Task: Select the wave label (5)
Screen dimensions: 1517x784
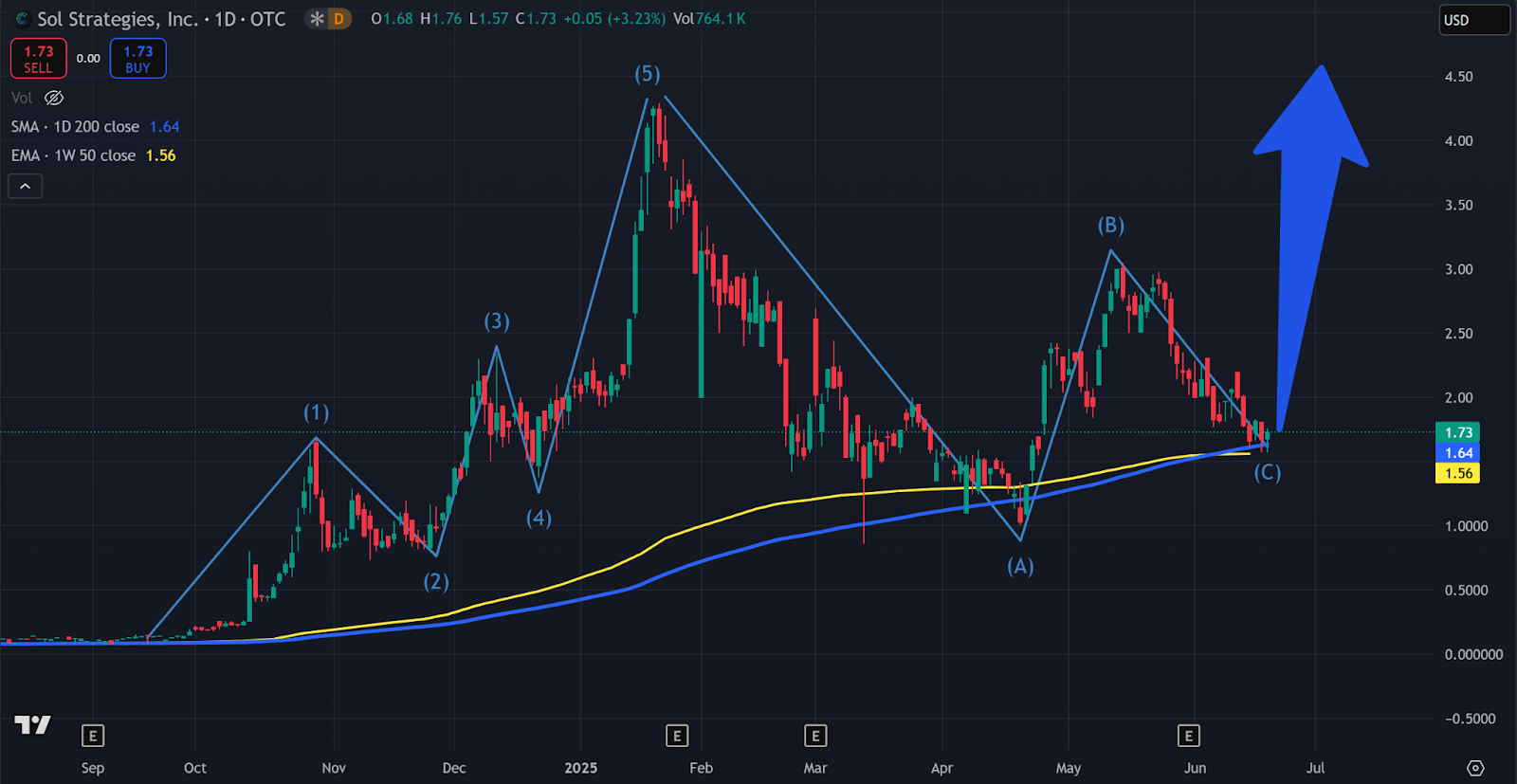Action: (648, 75)
